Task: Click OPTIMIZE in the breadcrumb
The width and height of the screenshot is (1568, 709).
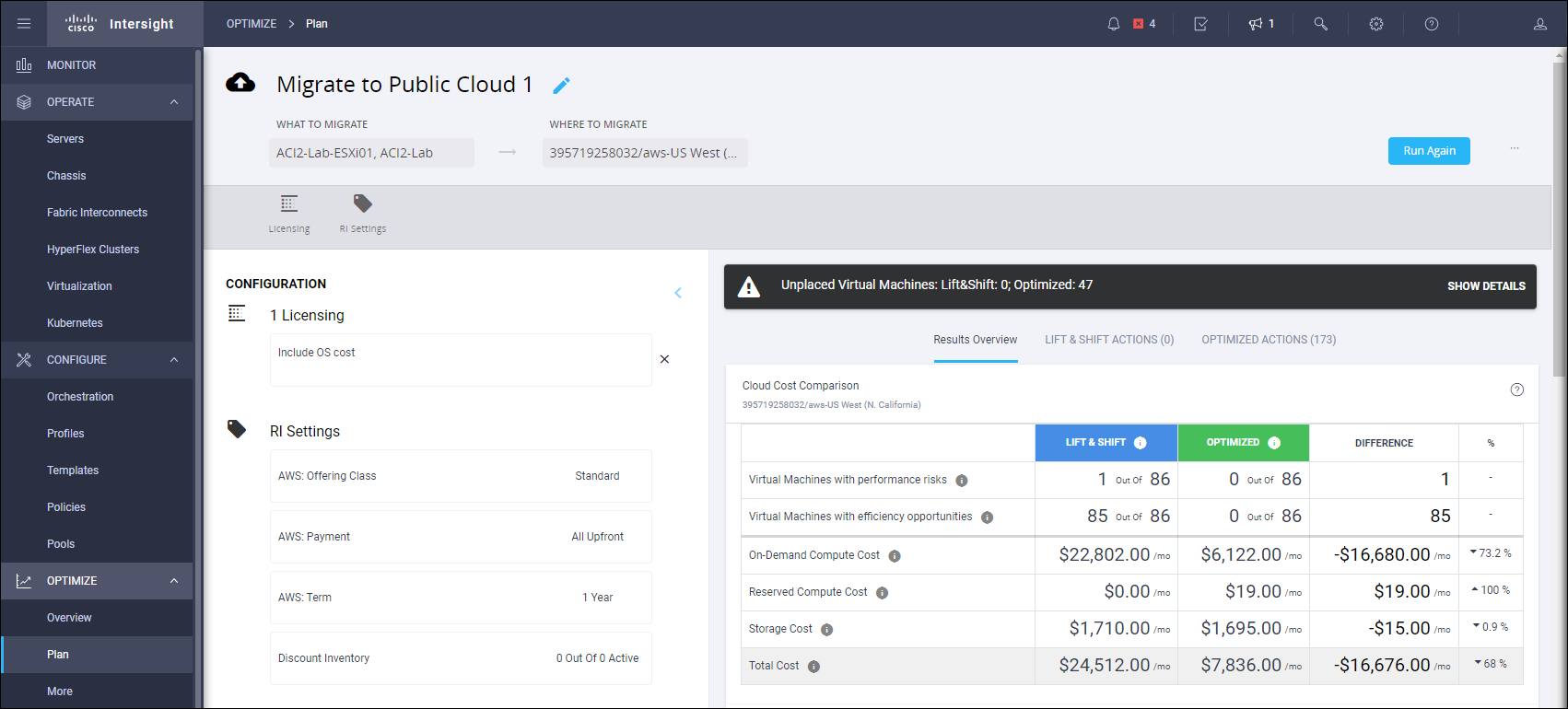Action: point(252,24)
